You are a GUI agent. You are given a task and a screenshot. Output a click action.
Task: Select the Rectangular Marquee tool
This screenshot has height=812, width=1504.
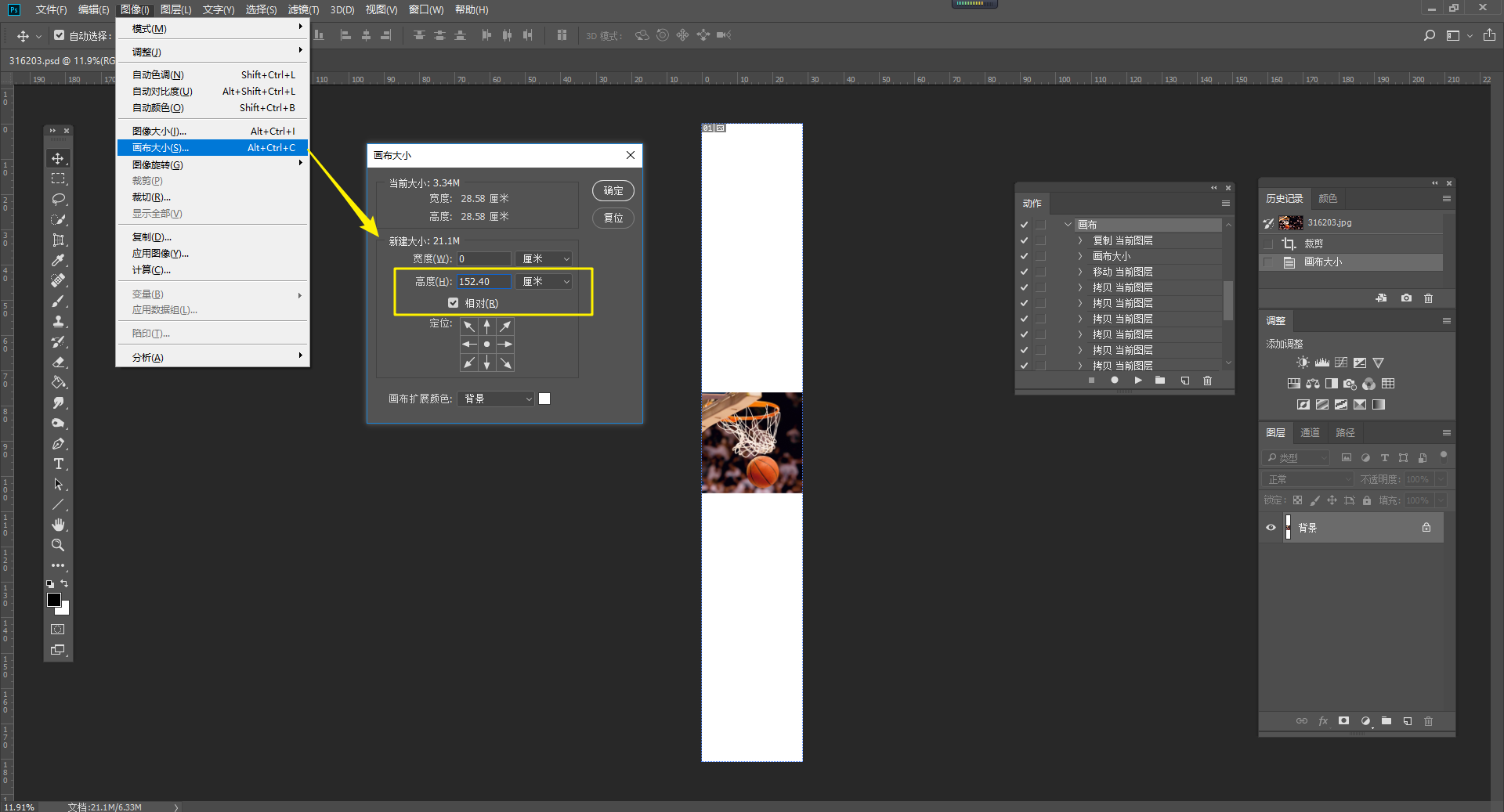(58, 179)
